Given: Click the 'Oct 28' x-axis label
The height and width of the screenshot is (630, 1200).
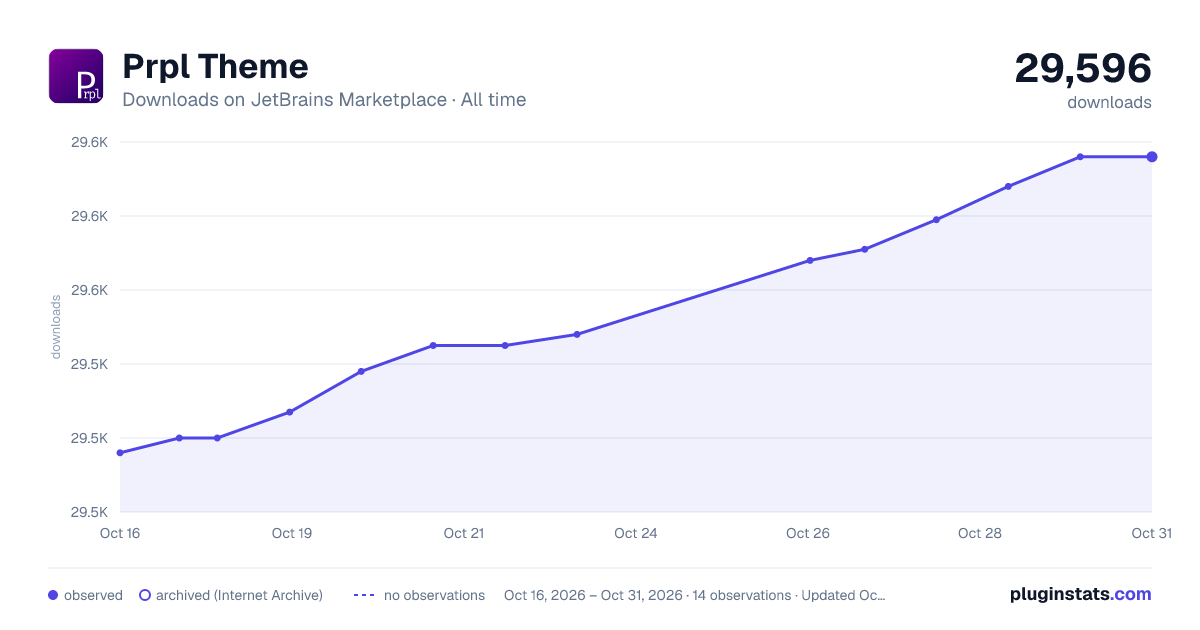Looking at the screenshot, I should [x=980, y=533].
